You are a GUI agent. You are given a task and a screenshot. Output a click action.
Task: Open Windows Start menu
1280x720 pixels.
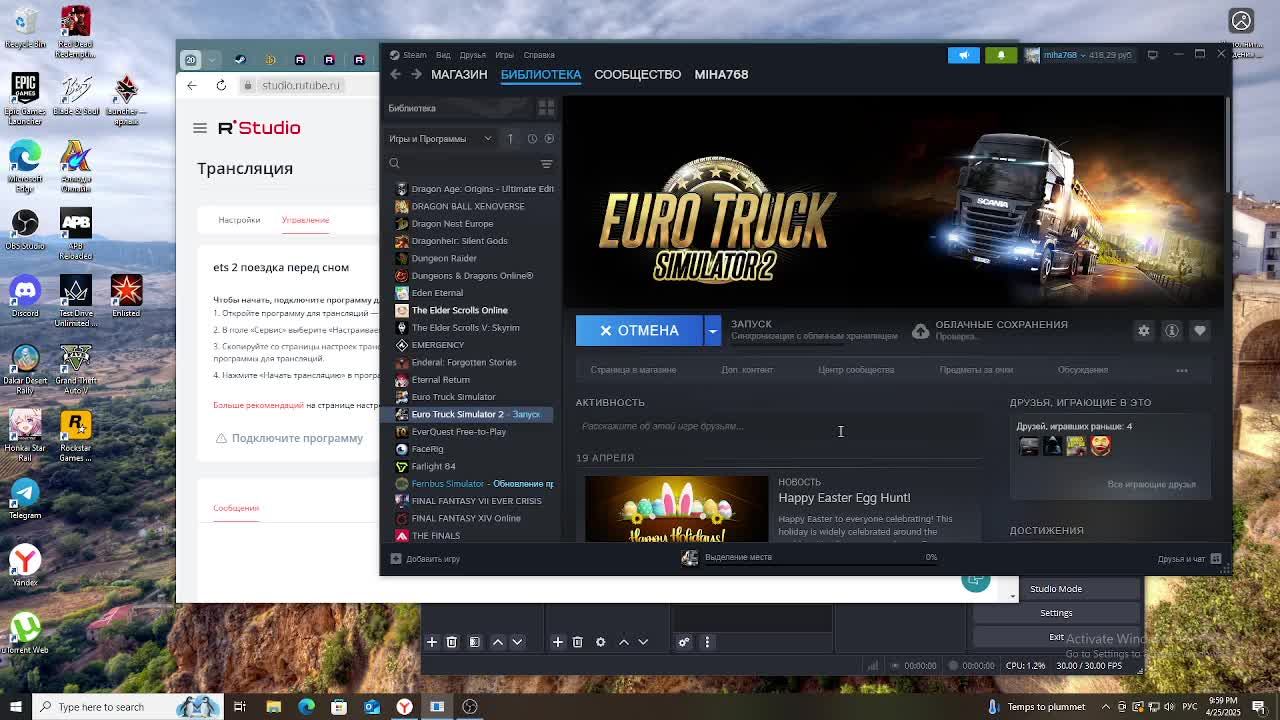point(15,707)
